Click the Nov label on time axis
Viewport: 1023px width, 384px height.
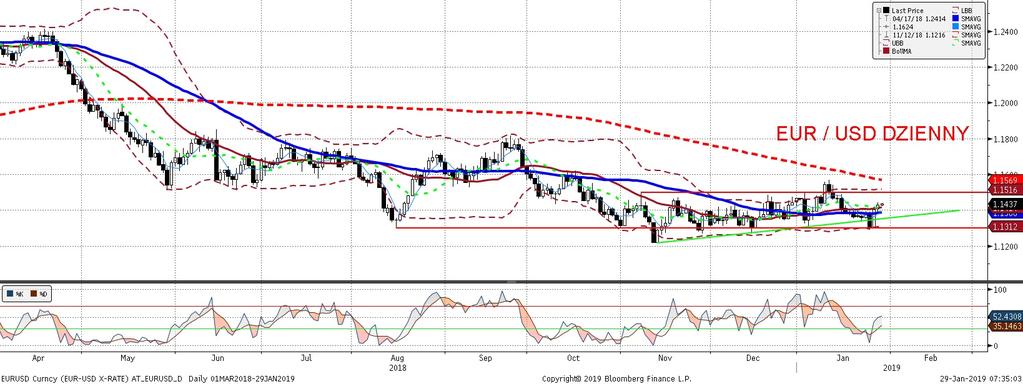[665, 358]
